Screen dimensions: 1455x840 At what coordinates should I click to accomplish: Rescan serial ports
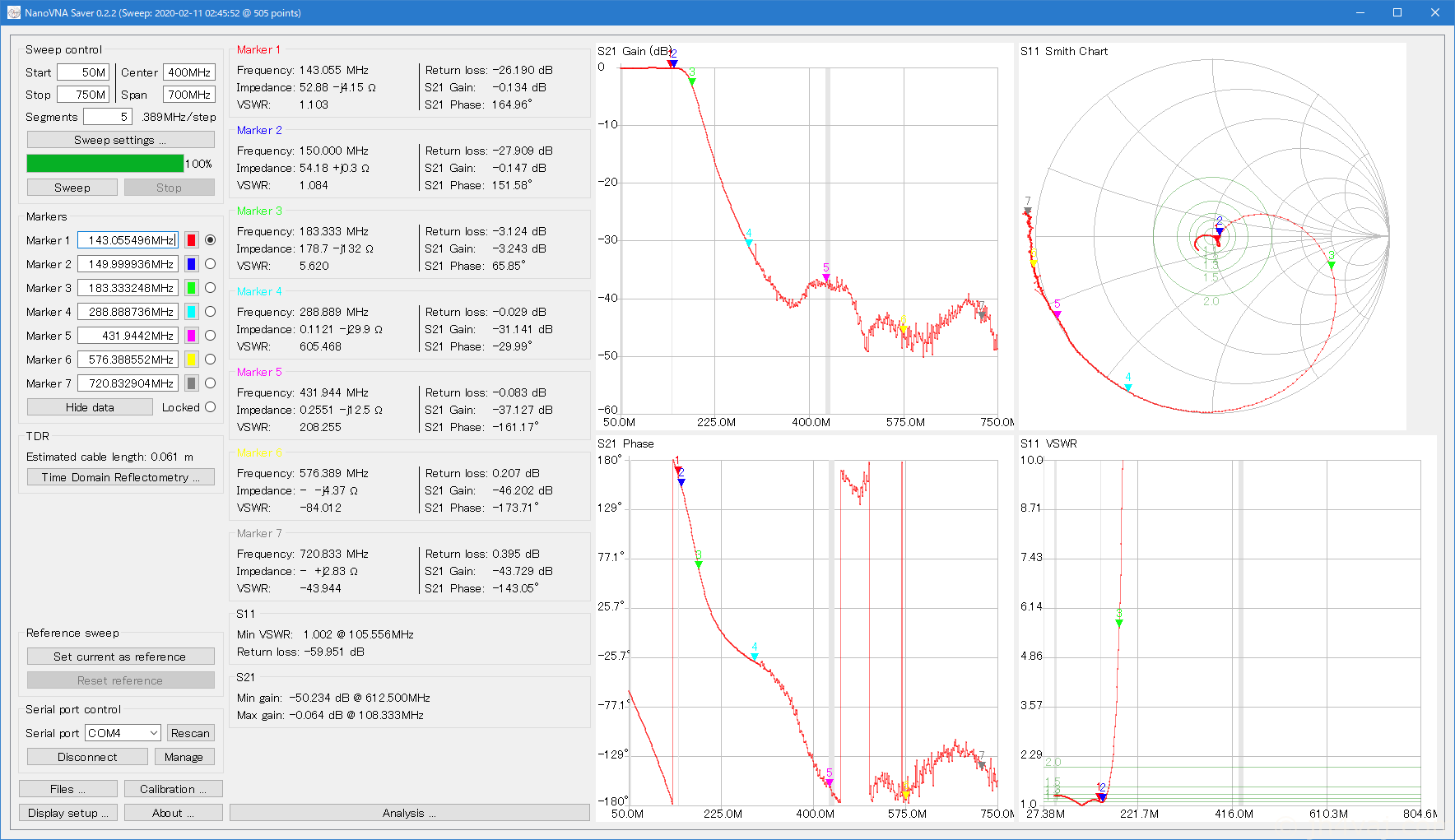(190, 733)
